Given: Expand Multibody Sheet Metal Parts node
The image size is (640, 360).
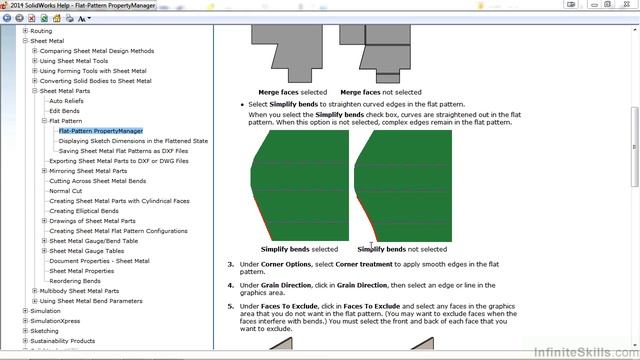Looking at the screenshot, I should 35,291.
